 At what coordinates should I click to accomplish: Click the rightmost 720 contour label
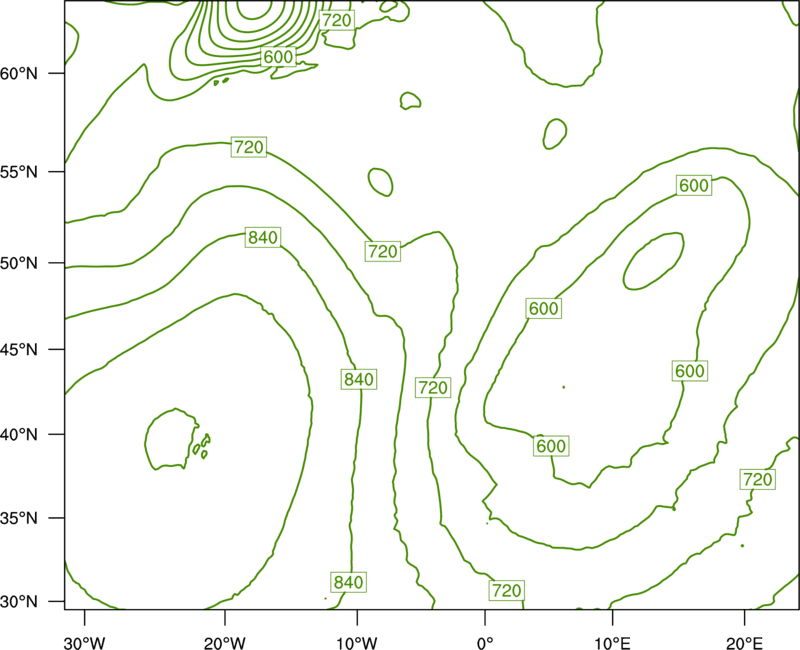tap(758, 480)
